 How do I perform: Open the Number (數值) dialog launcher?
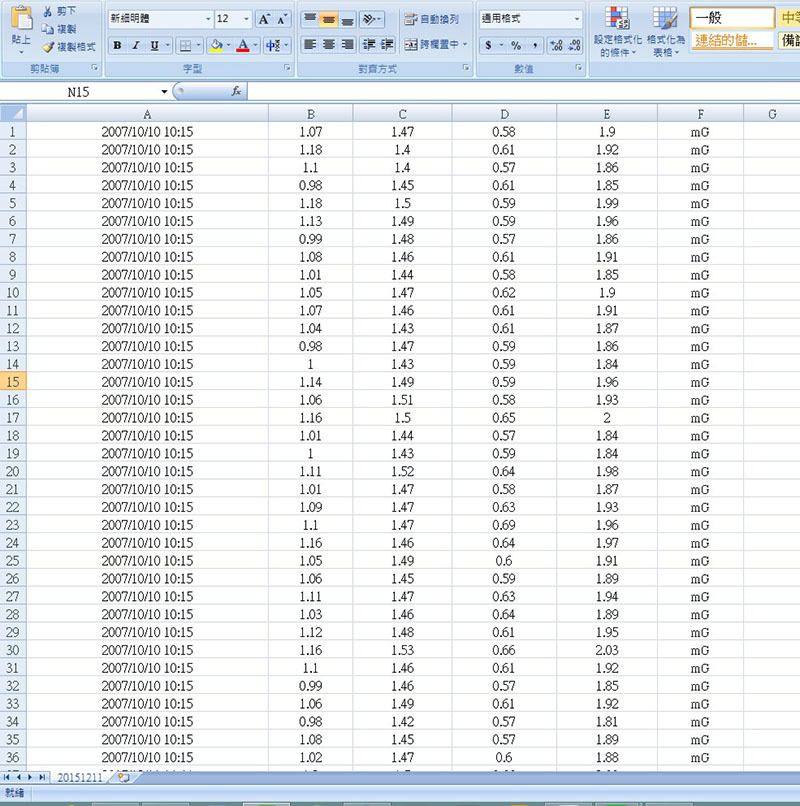[578, 67]
